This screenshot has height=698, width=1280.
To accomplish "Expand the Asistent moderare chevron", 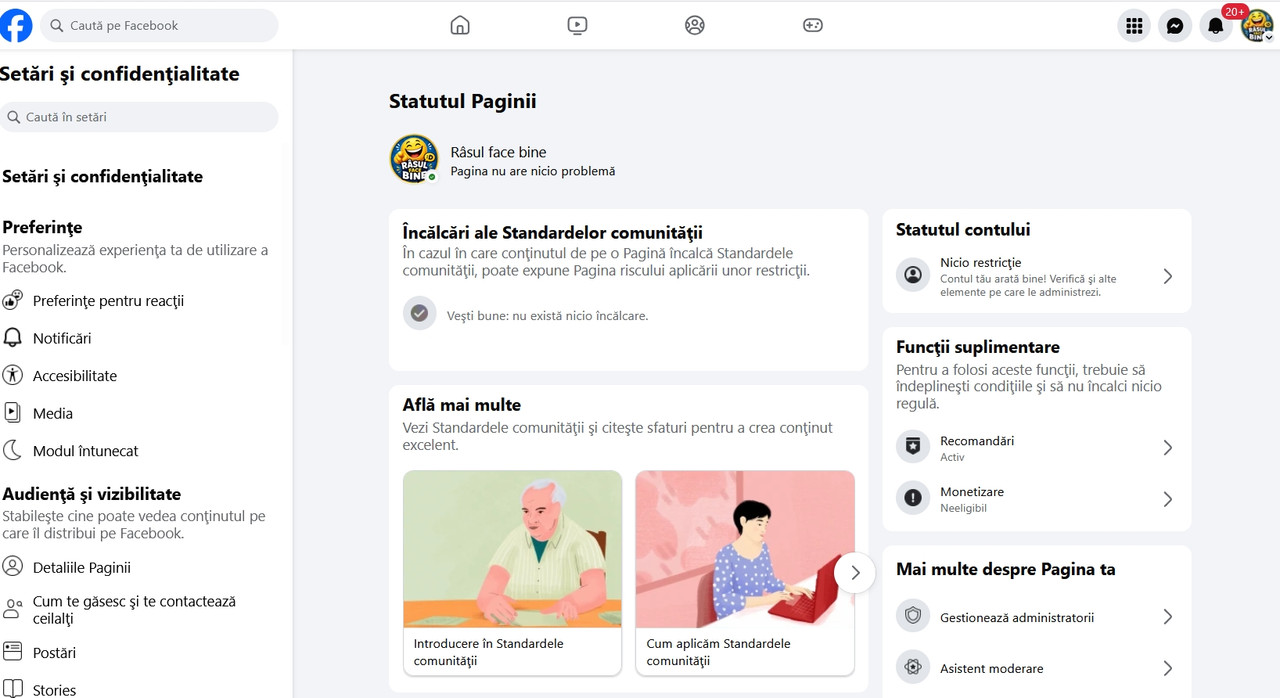I will click(1167, 668).
